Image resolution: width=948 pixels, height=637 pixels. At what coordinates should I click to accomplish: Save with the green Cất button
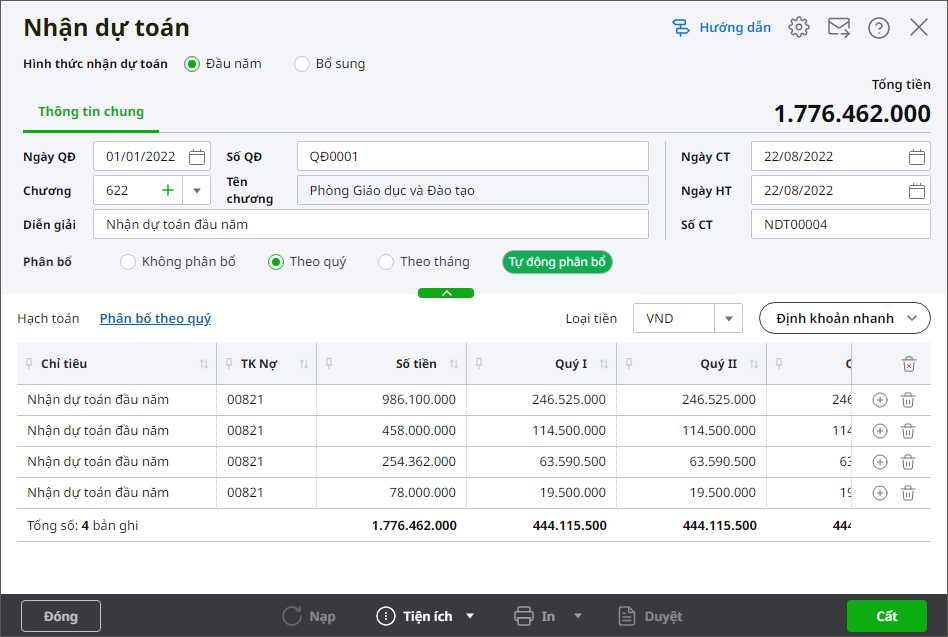(886, 616)
